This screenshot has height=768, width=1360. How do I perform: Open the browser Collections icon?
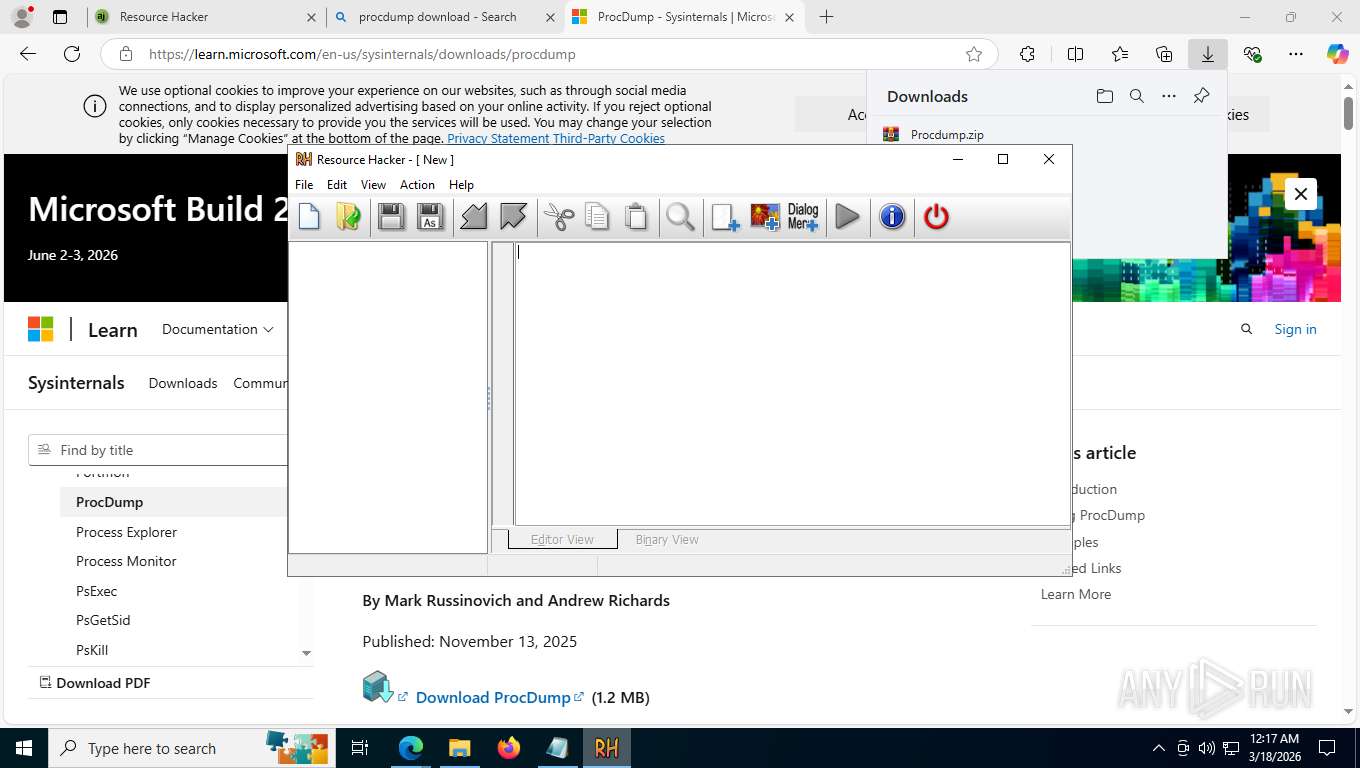1164,54
